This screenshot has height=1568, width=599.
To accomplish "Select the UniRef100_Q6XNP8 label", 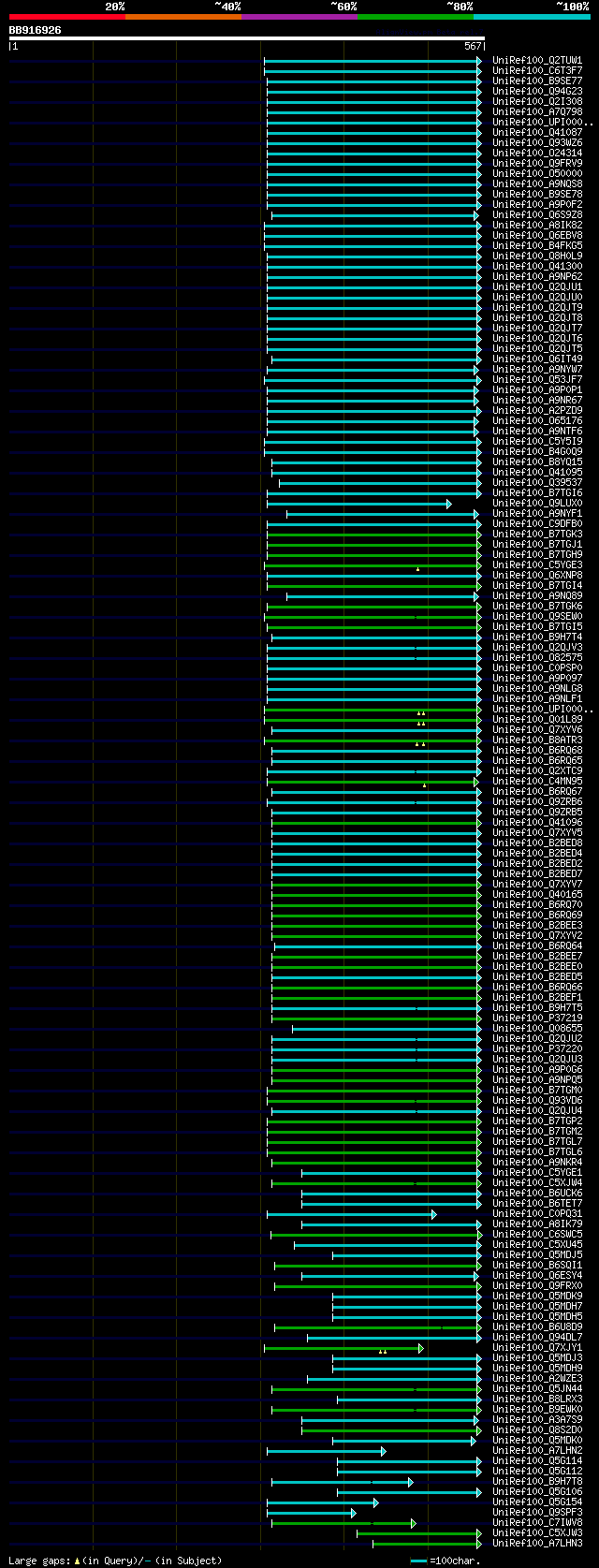I will click(x=537, y=575).
